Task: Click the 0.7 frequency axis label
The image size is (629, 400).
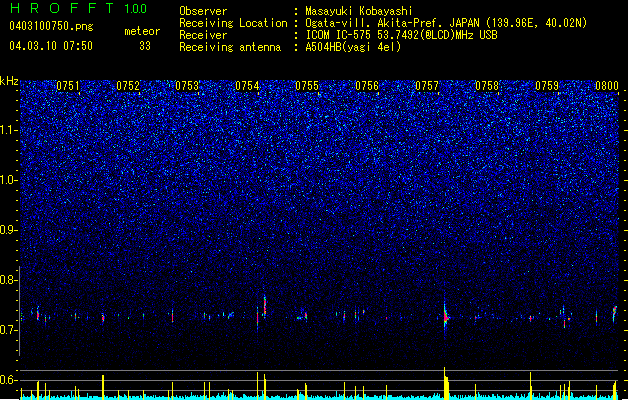Action: point(9,330)
